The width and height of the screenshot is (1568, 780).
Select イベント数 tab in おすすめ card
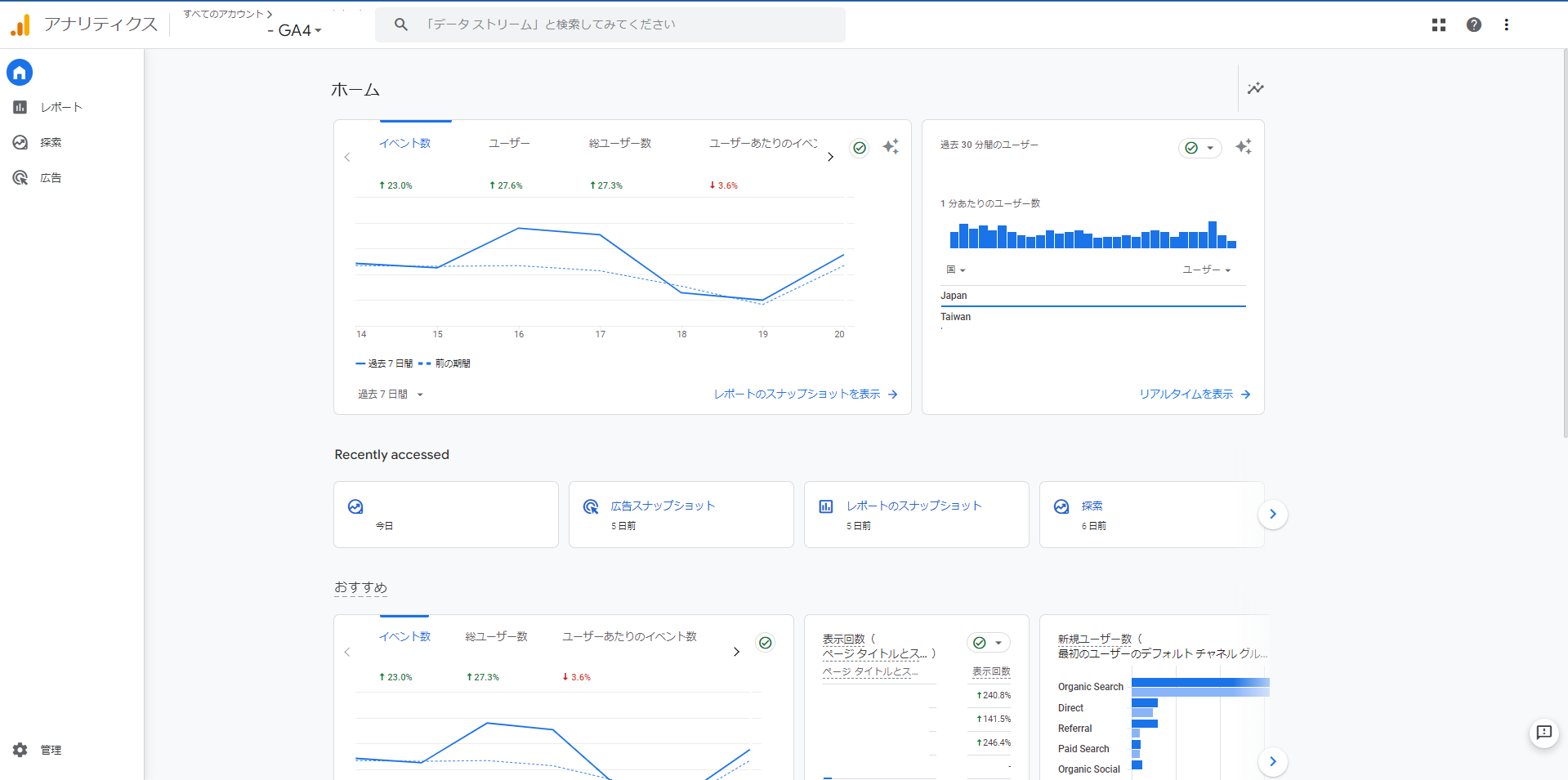tap(404, 636)
